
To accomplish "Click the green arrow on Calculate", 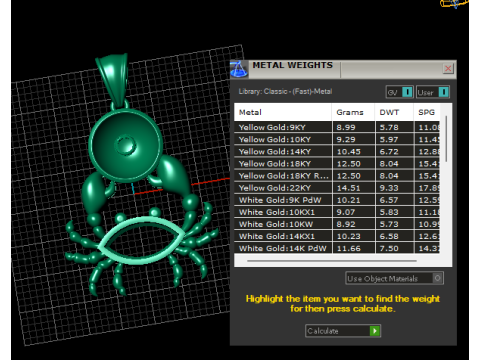I will click(375, 331).
